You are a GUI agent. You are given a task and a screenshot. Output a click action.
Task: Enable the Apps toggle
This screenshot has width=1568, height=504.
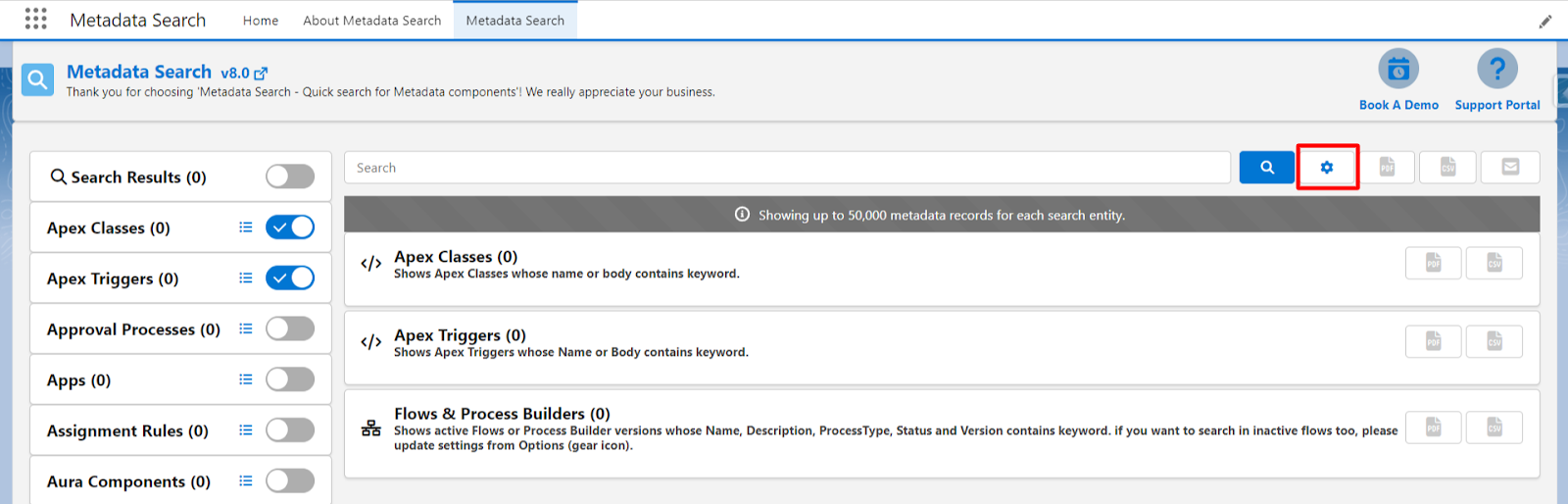click(290, 379)
